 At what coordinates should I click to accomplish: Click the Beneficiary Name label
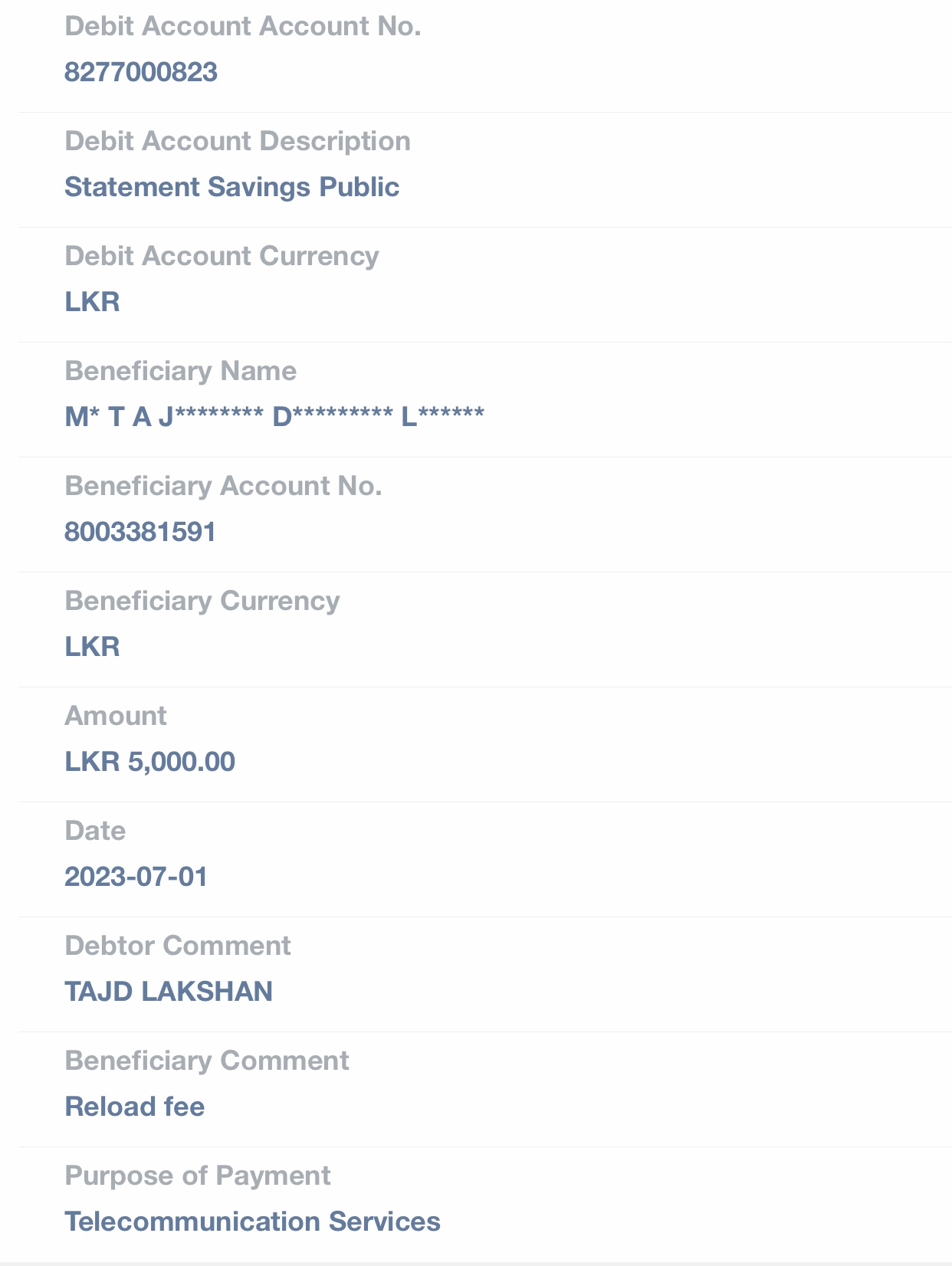tap(180, 371)
